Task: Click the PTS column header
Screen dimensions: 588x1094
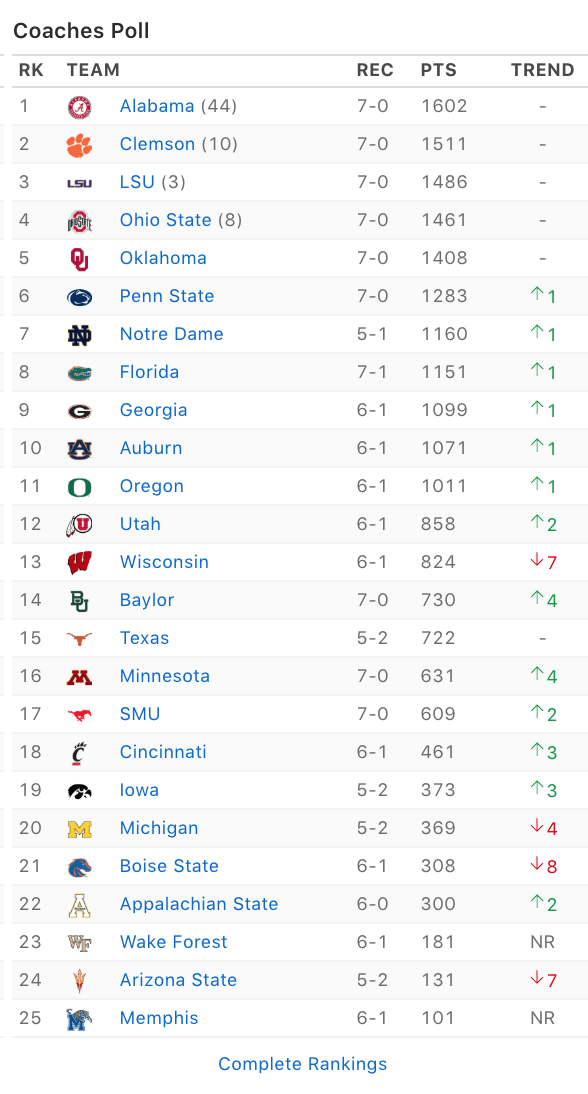Action: tap(439, 70)
